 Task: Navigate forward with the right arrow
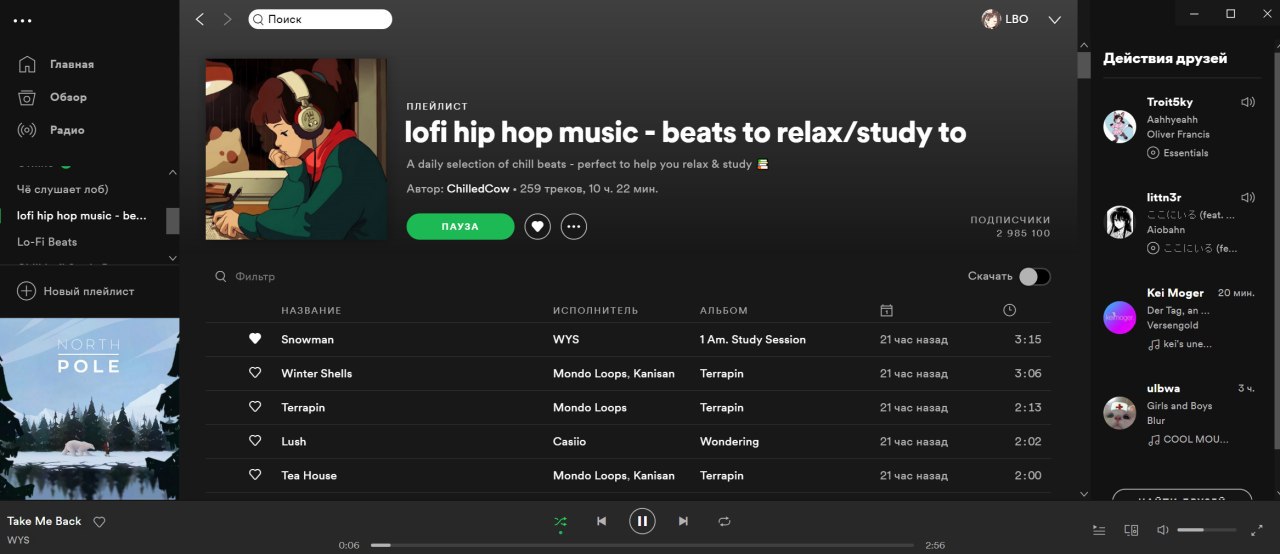pos(227,19)
